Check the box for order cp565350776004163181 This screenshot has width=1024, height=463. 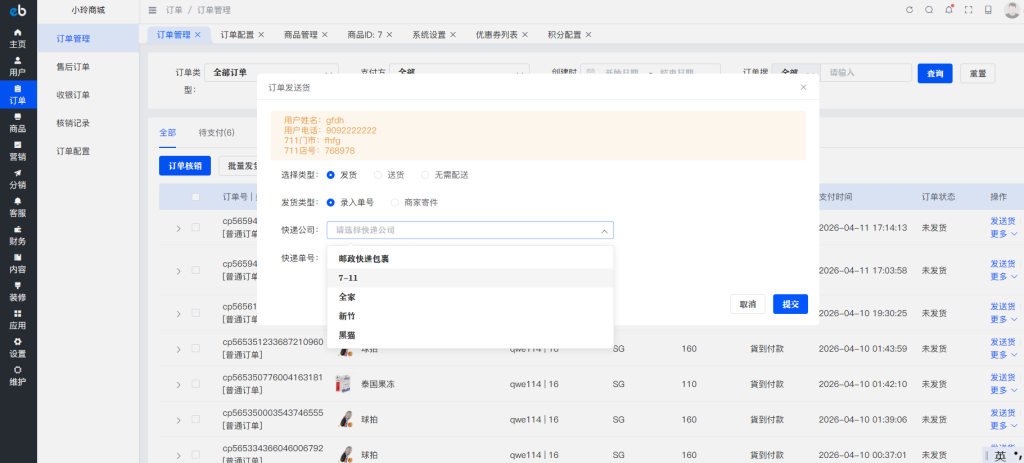[196, 384]
